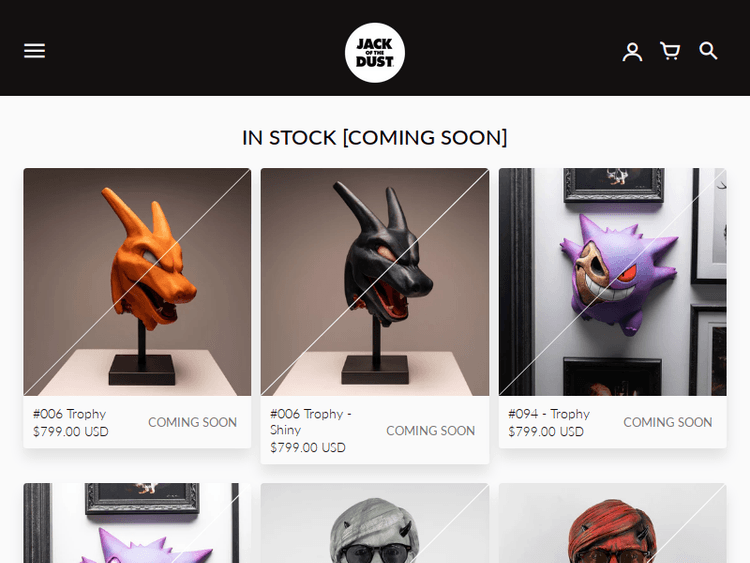This screenshot has width=750, height=563.
Task: Open the hamburger navigation menu
Action: pyautogui.click(x=34, y=51)
